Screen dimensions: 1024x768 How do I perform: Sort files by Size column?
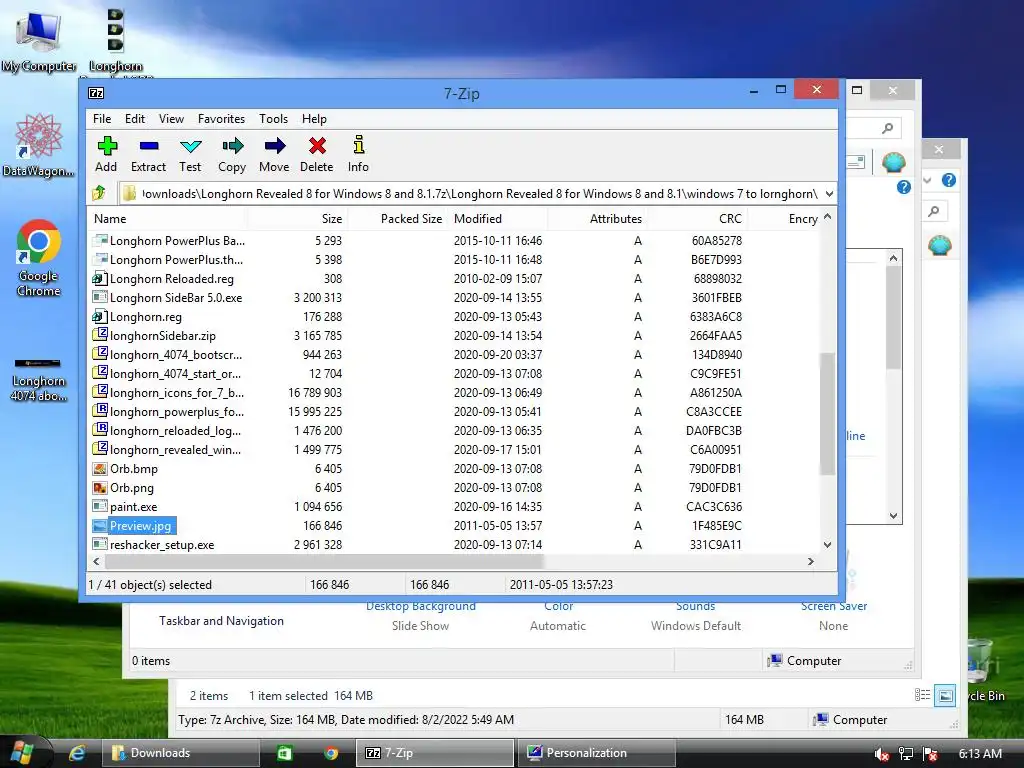[297, 219]
